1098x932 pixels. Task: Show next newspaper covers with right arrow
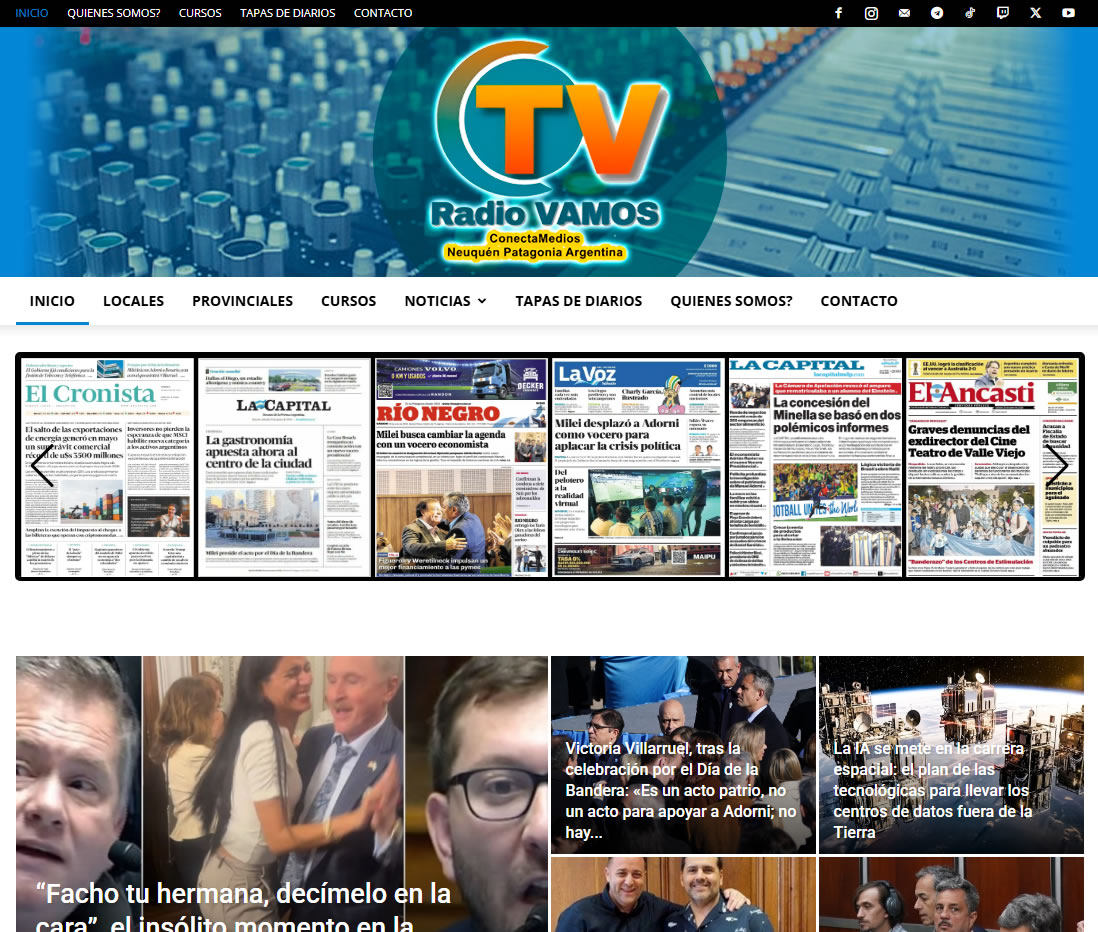[1057, 466]
